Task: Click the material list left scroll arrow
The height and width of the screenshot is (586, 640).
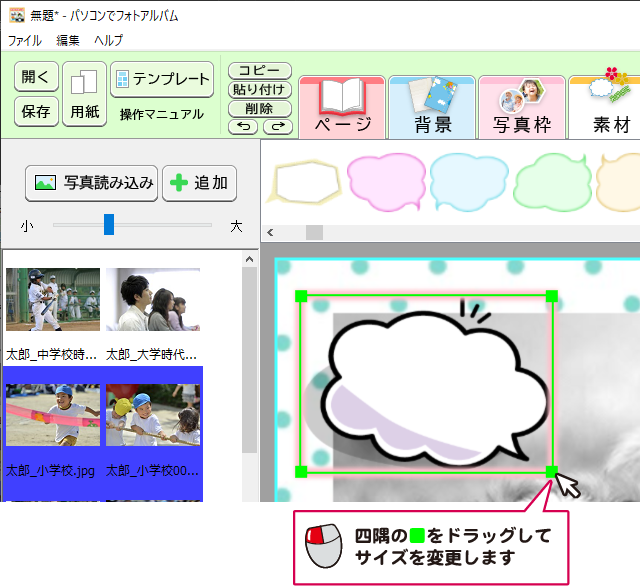Action: (x=270, y=233)
